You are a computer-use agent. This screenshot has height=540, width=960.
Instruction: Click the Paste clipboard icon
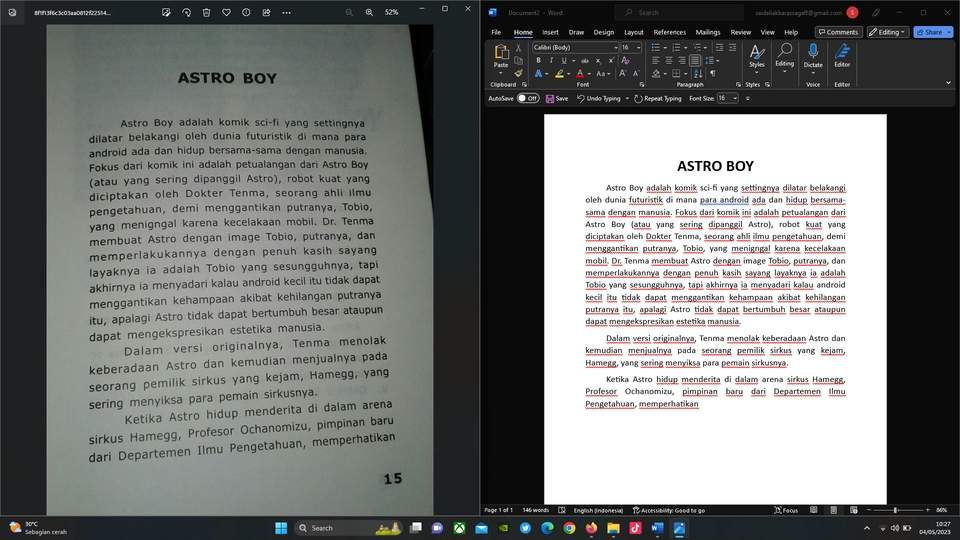[501, 53]
